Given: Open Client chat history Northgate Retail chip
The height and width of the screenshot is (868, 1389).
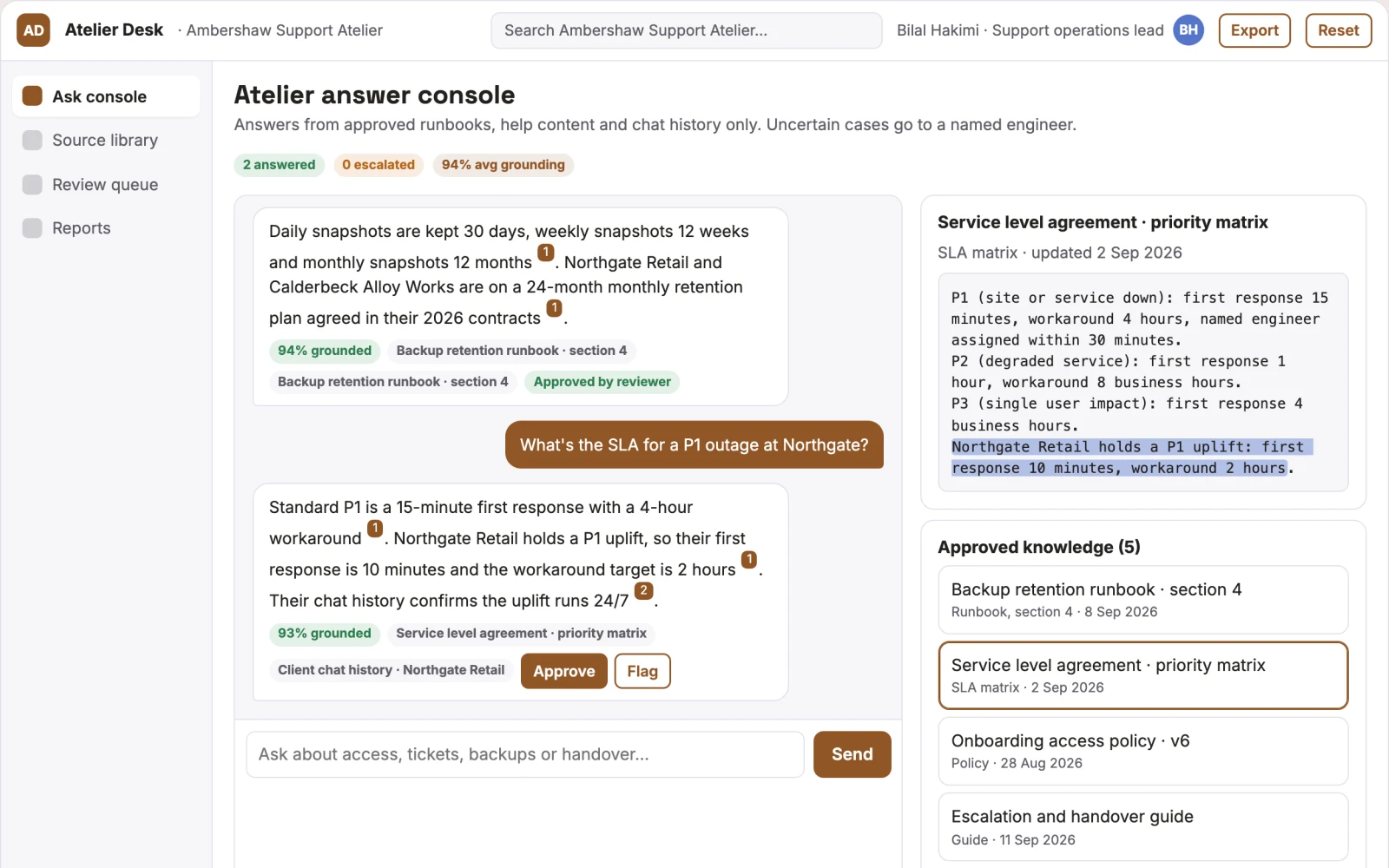Looking at the screenshot, I should (x=391, y=670).
